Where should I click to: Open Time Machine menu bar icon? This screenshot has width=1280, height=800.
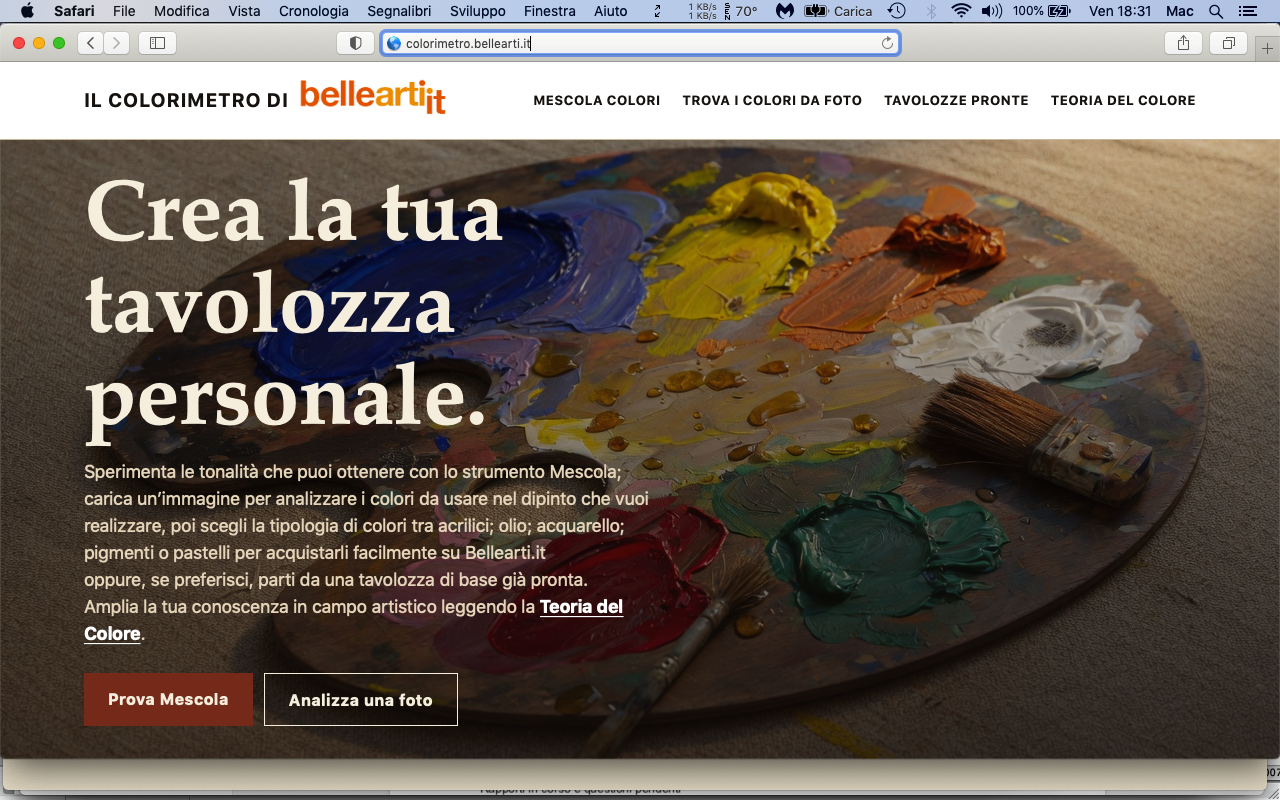(897, 11)
